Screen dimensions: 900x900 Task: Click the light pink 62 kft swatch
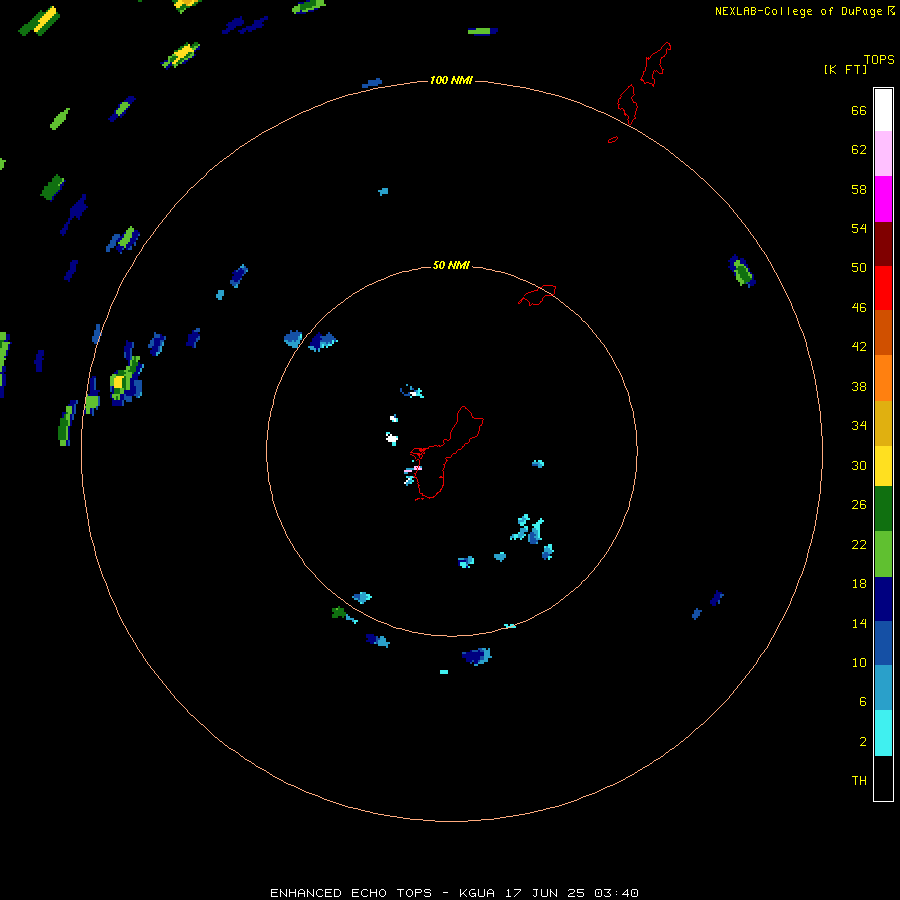tap(883, 154)
